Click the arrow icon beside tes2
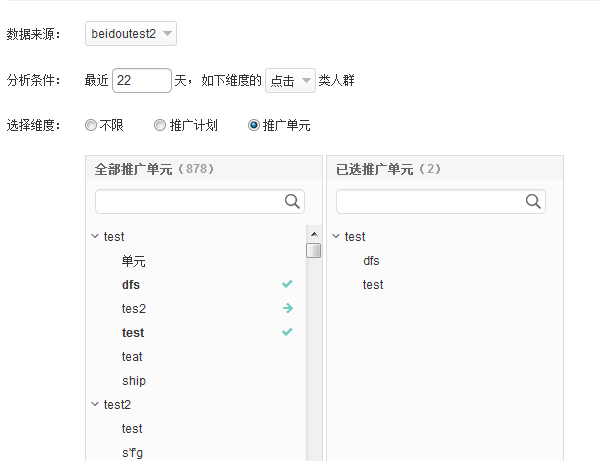Image resolution: width=600 pixels, height=461 pixels. click(287, 309)
